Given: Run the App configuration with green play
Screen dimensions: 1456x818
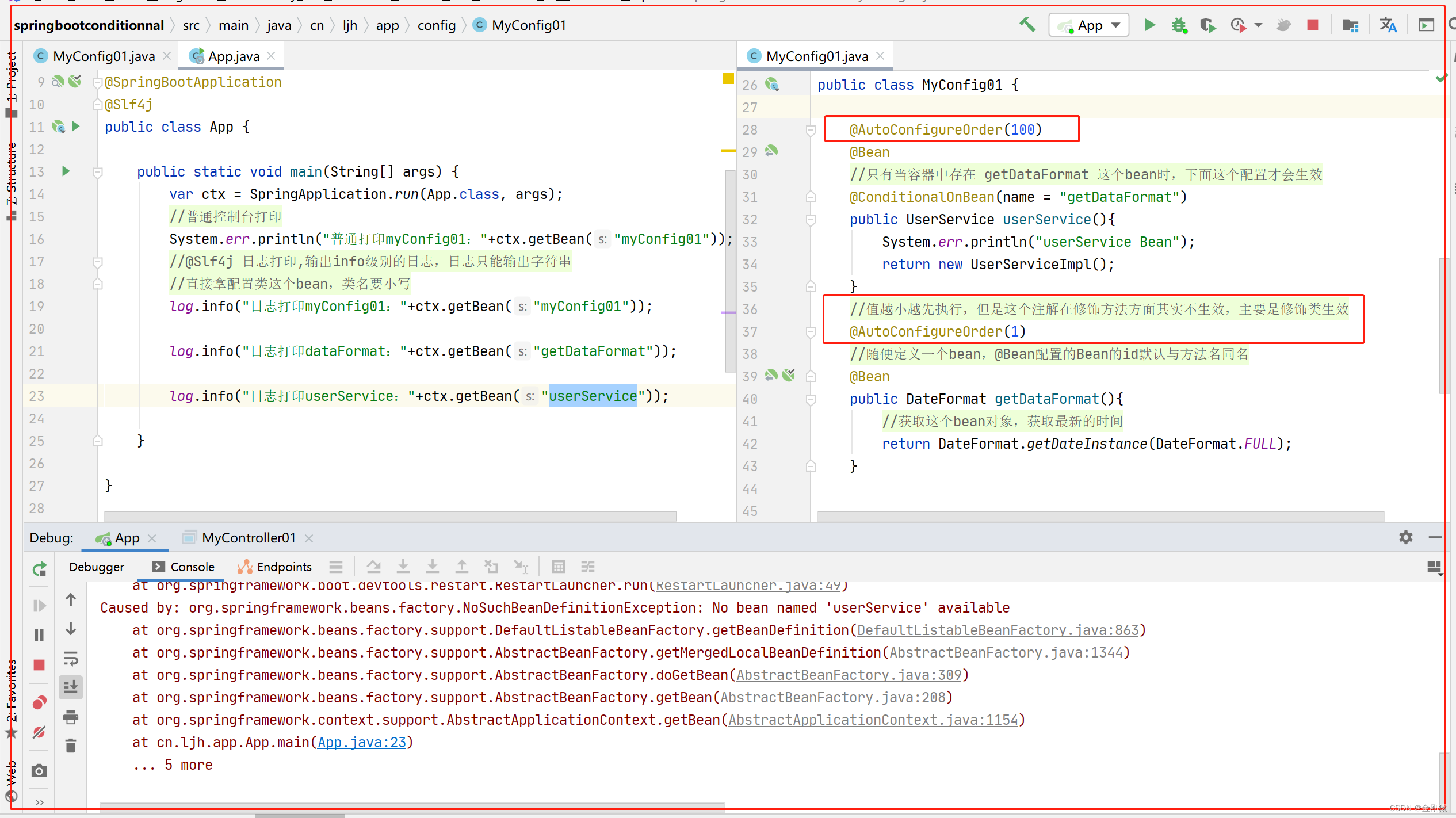Looking at the screenshot, I should pos(1149,25).
